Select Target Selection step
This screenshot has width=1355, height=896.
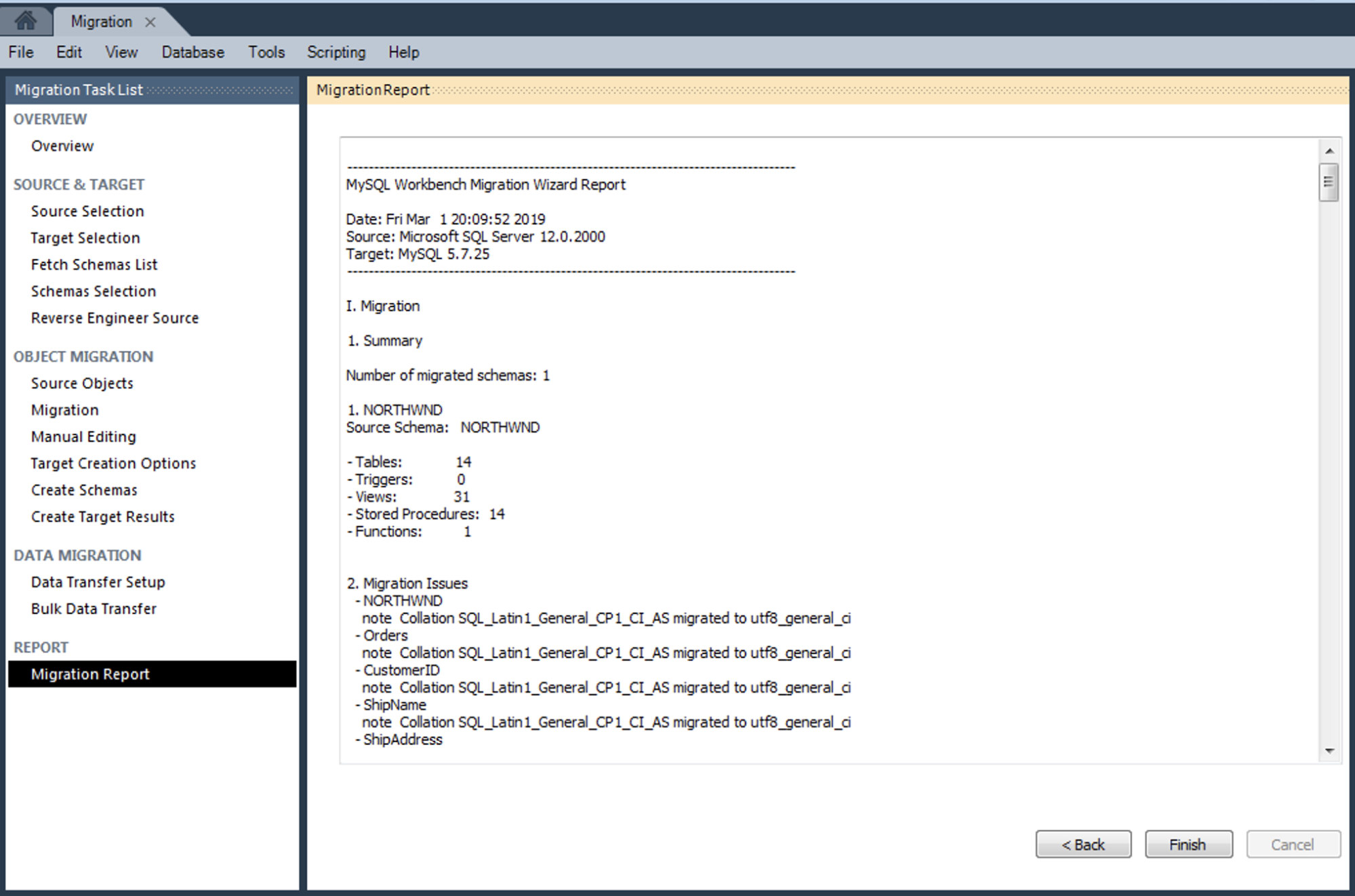(x=85, y=238)
